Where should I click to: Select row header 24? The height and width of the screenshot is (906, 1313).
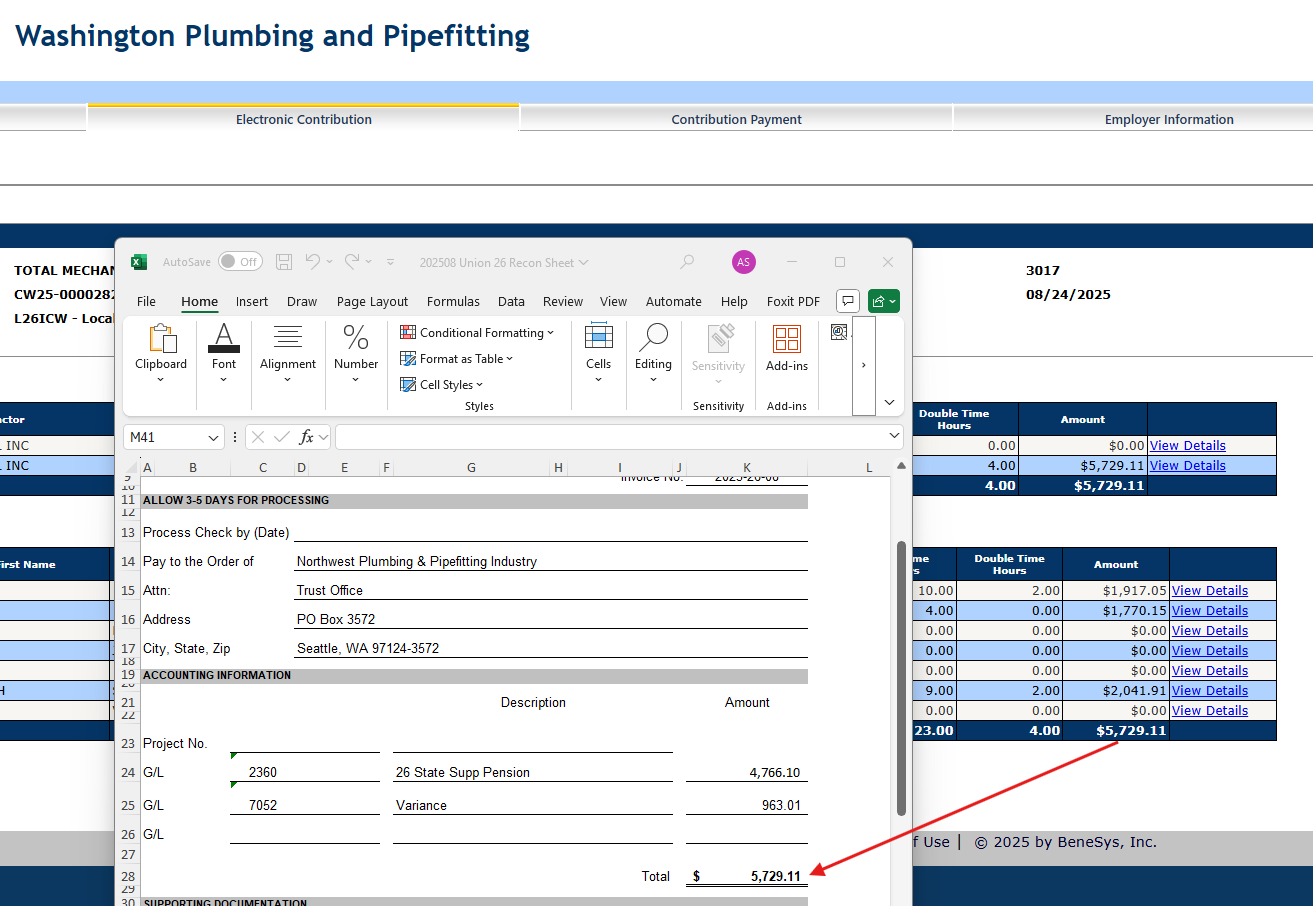[128, 772]
